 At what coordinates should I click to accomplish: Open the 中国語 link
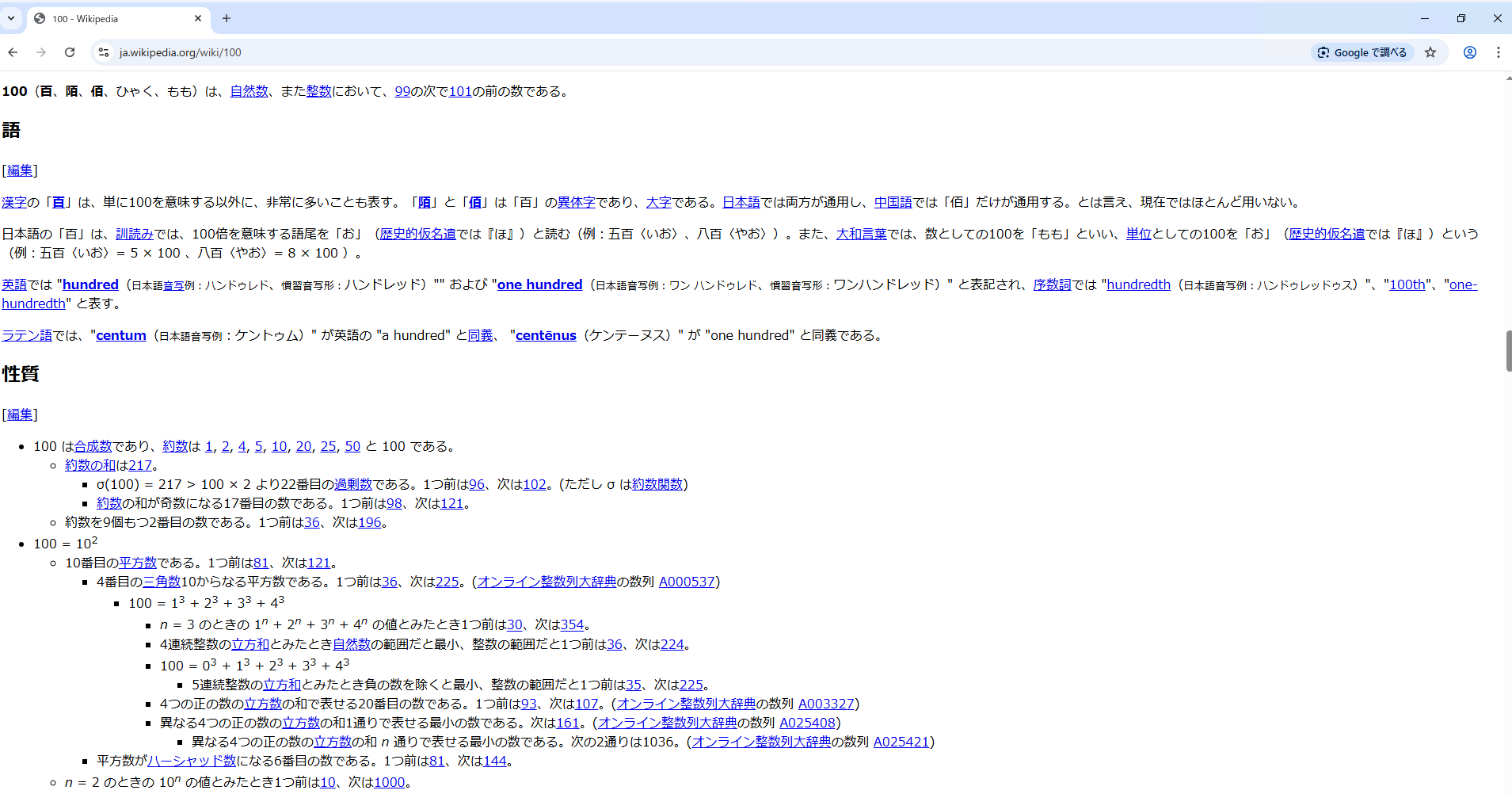893,202
